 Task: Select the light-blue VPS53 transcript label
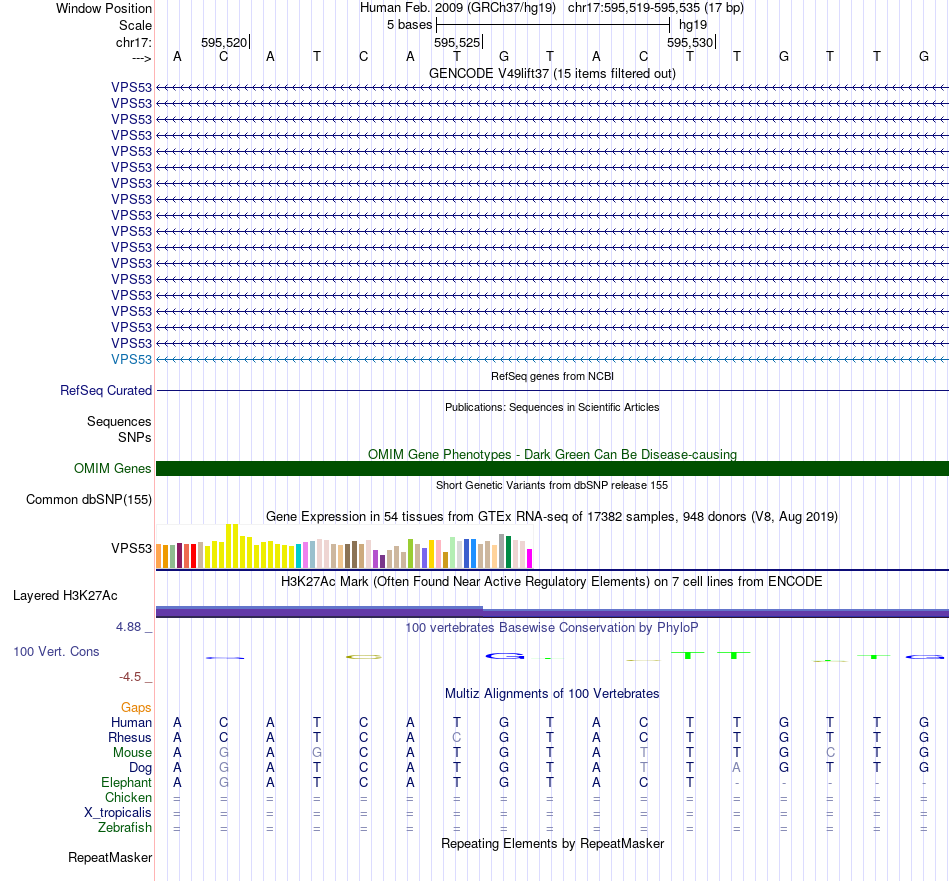click(131, 359)
